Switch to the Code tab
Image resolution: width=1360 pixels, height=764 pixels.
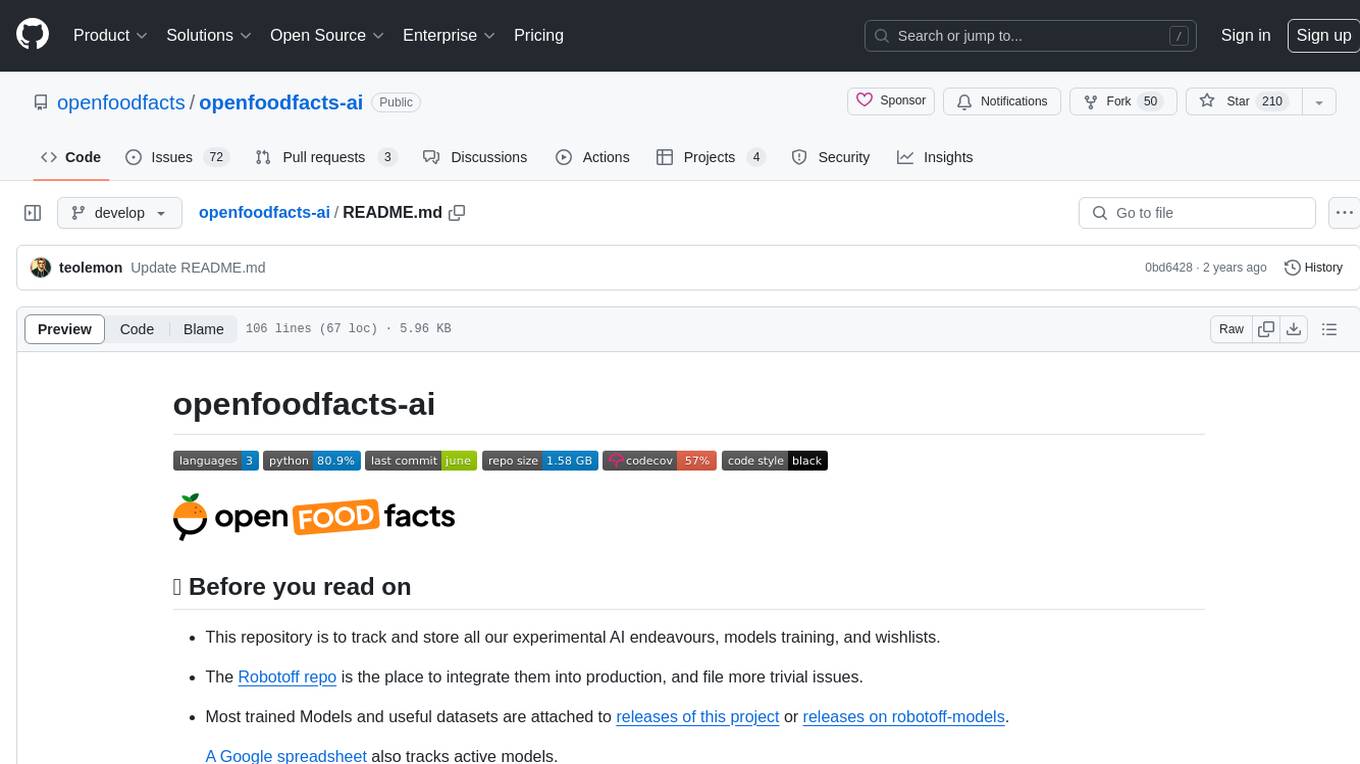(x=71, y=157)
